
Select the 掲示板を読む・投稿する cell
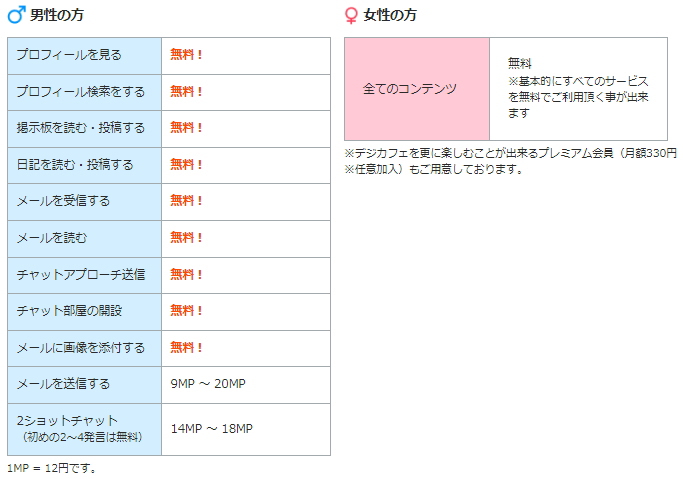click(85, 129)
